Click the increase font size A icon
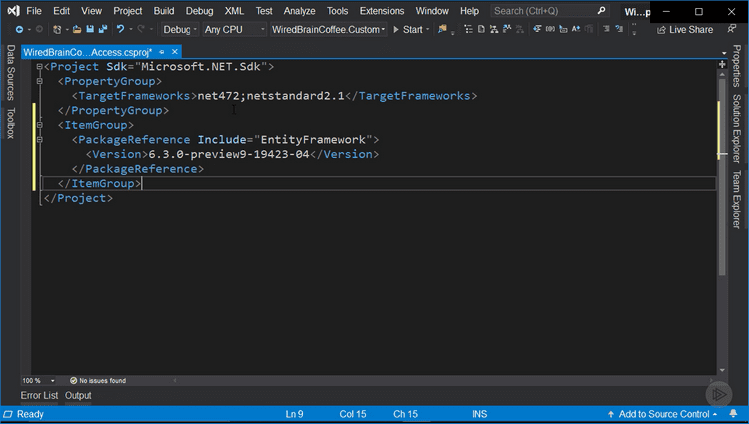Viewport: 749px width, 424px height. [x=576, y=29]
